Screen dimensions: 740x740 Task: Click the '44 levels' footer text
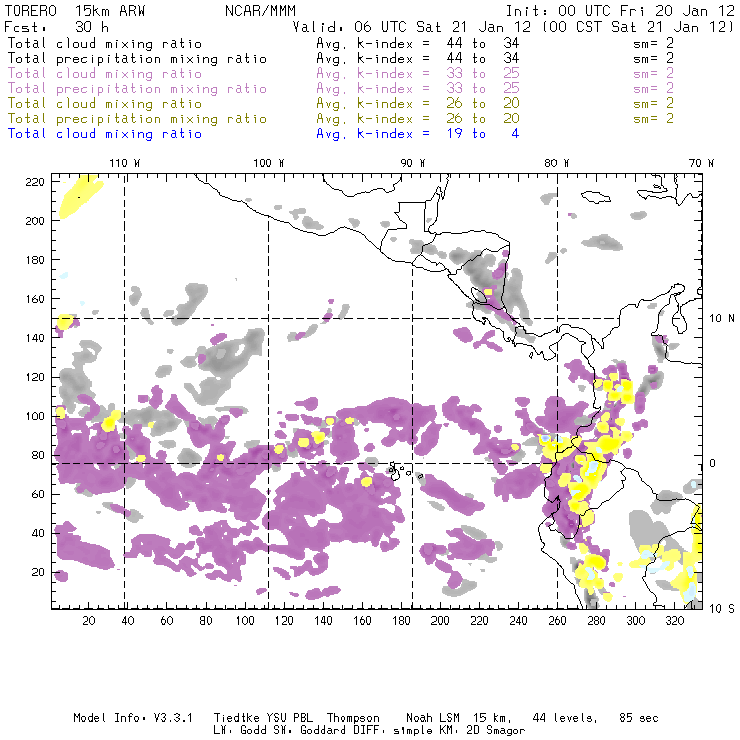point(565,718)
